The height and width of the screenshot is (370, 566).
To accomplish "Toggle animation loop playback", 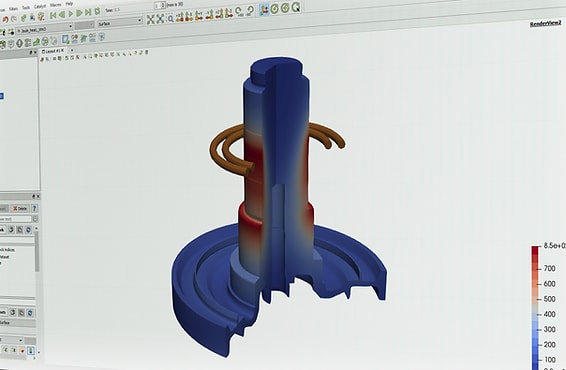I will 97,12.
